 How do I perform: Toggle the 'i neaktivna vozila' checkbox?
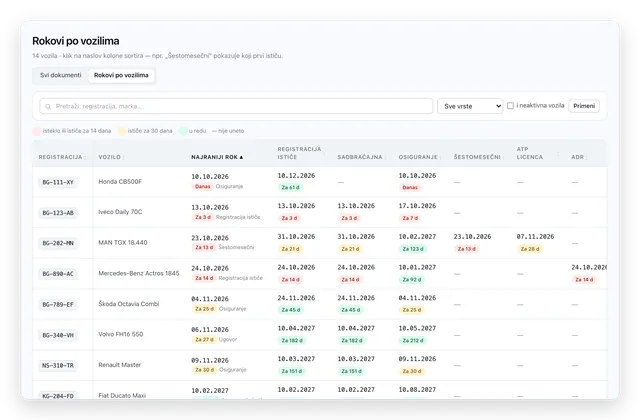point(510,106)
